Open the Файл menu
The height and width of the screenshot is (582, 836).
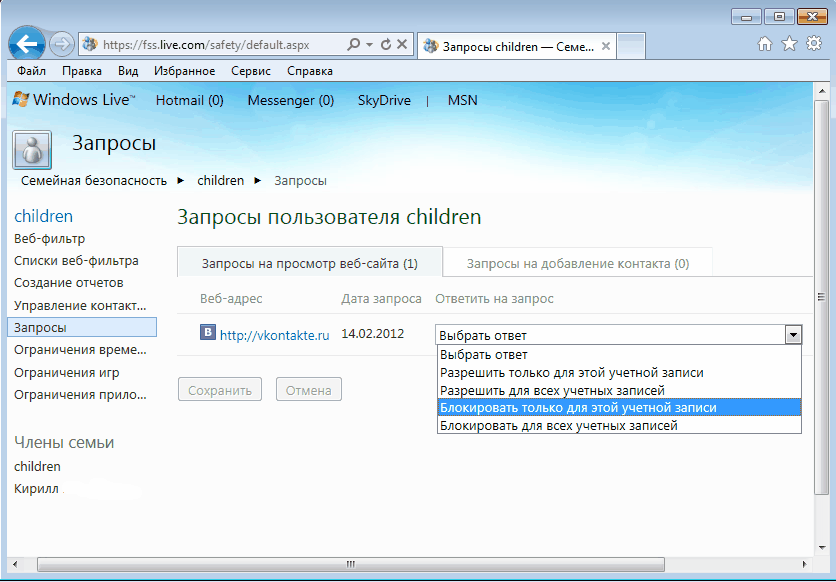pos(31,71)
